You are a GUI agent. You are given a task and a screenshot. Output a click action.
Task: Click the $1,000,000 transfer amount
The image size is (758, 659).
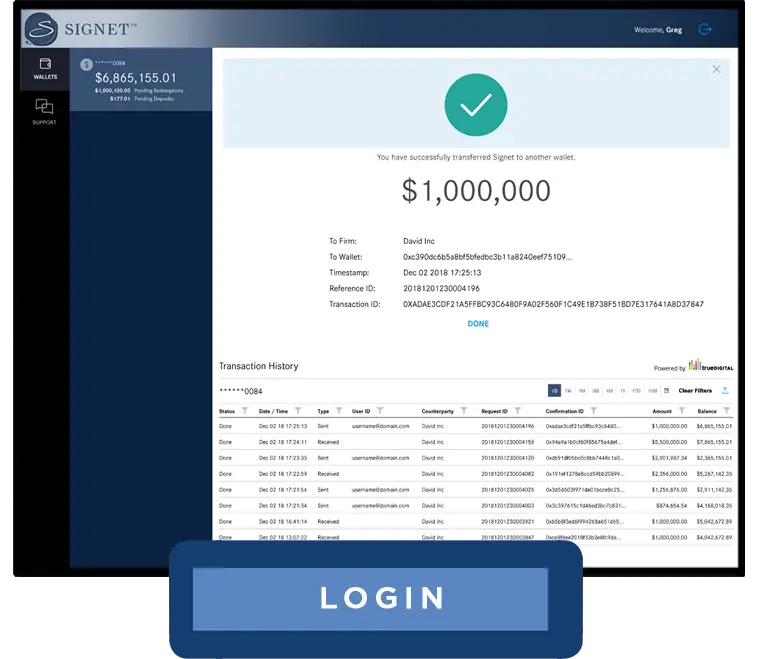[476, 190]
